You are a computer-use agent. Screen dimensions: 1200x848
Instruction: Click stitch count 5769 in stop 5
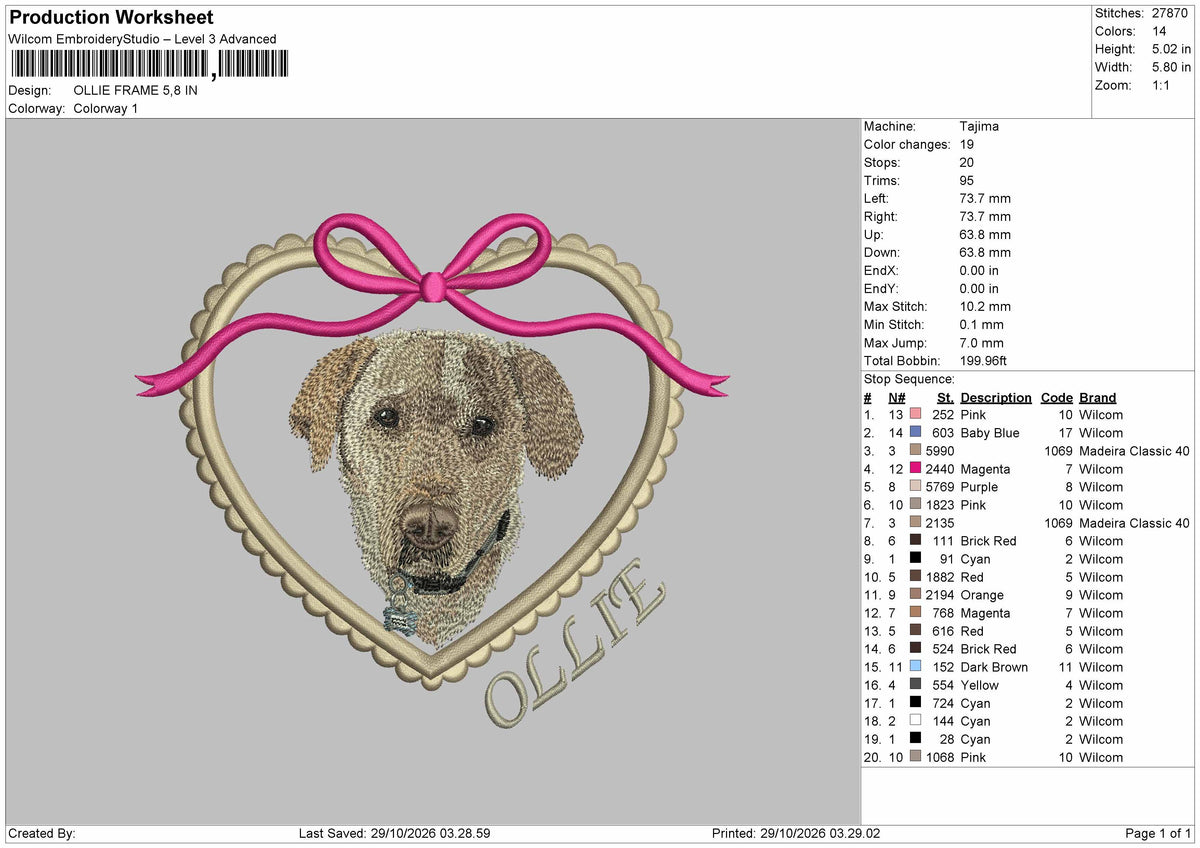tap(940, 487)
